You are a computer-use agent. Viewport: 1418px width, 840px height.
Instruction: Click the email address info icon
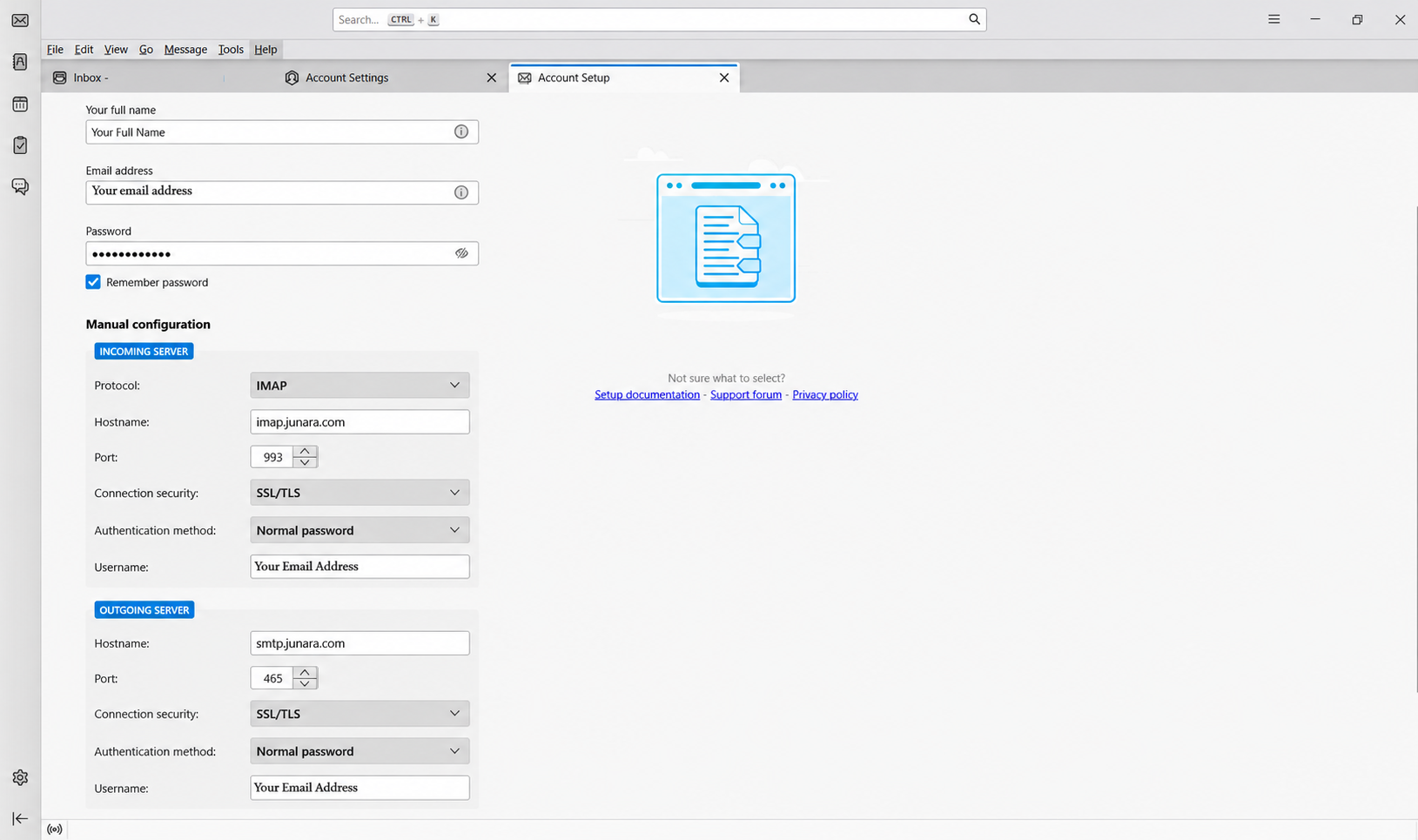coord(461,192)
